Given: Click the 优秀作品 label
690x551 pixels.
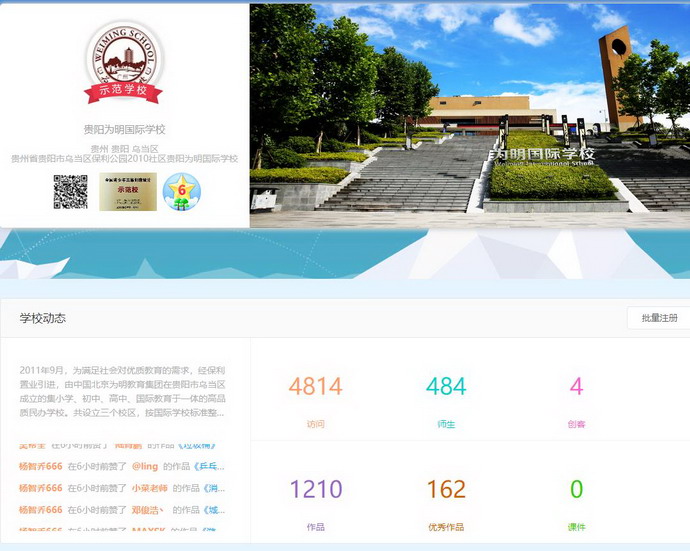Looking at the screenshot, I should click(x=446, y=527).
